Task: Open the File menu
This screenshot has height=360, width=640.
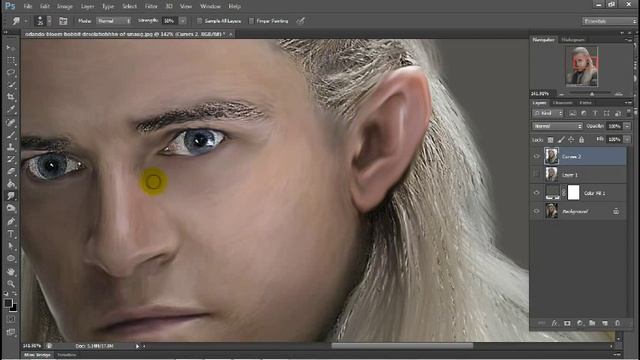Action: pyautogui.click(x=28, y=6)
